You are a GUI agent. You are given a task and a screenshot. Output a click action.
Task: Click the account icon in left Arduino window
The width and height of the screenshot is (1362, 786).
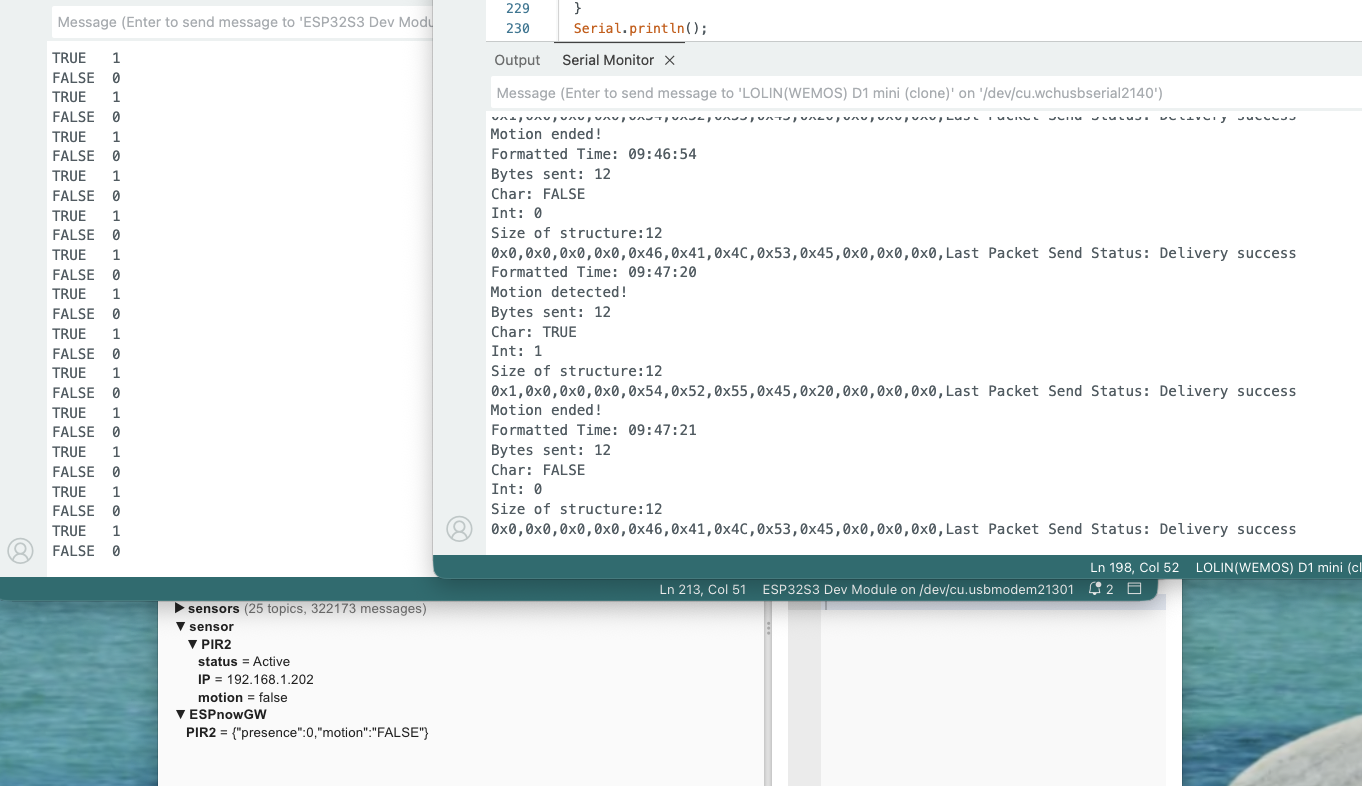click(20, 550)
